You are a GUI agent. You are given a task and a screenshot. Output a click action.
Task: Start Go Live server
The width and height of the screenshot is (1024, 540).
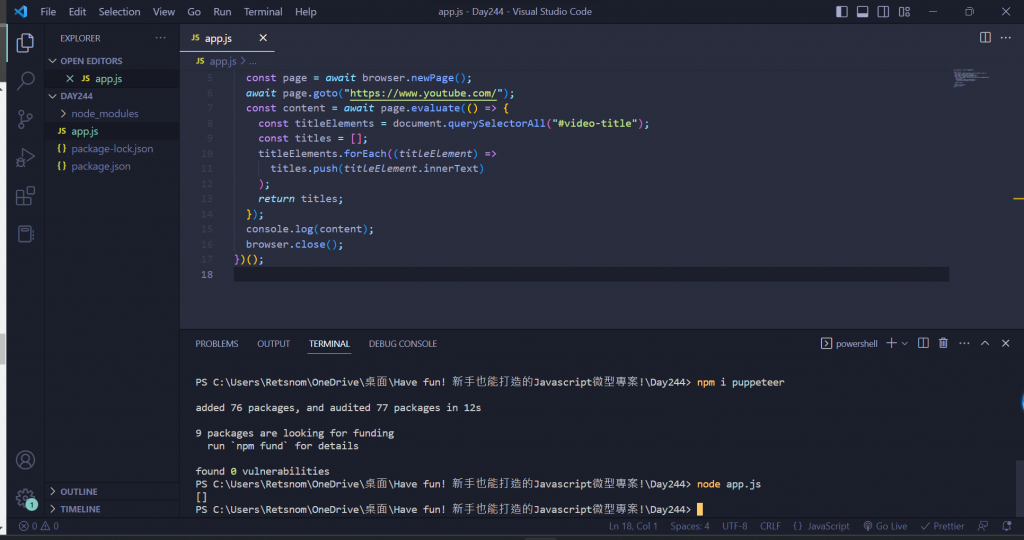click(885, 526)
